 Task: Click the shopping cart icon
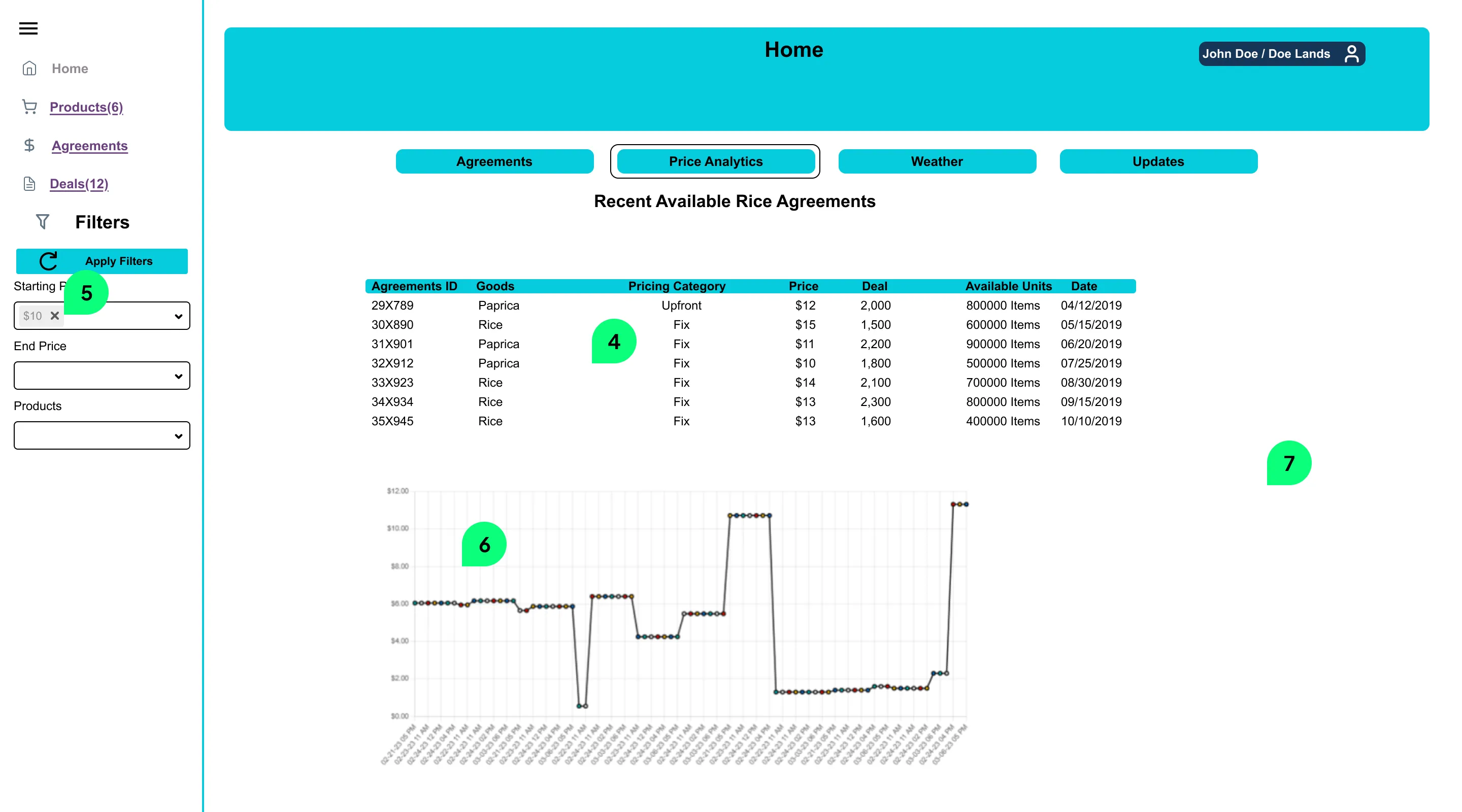point(29,107)
